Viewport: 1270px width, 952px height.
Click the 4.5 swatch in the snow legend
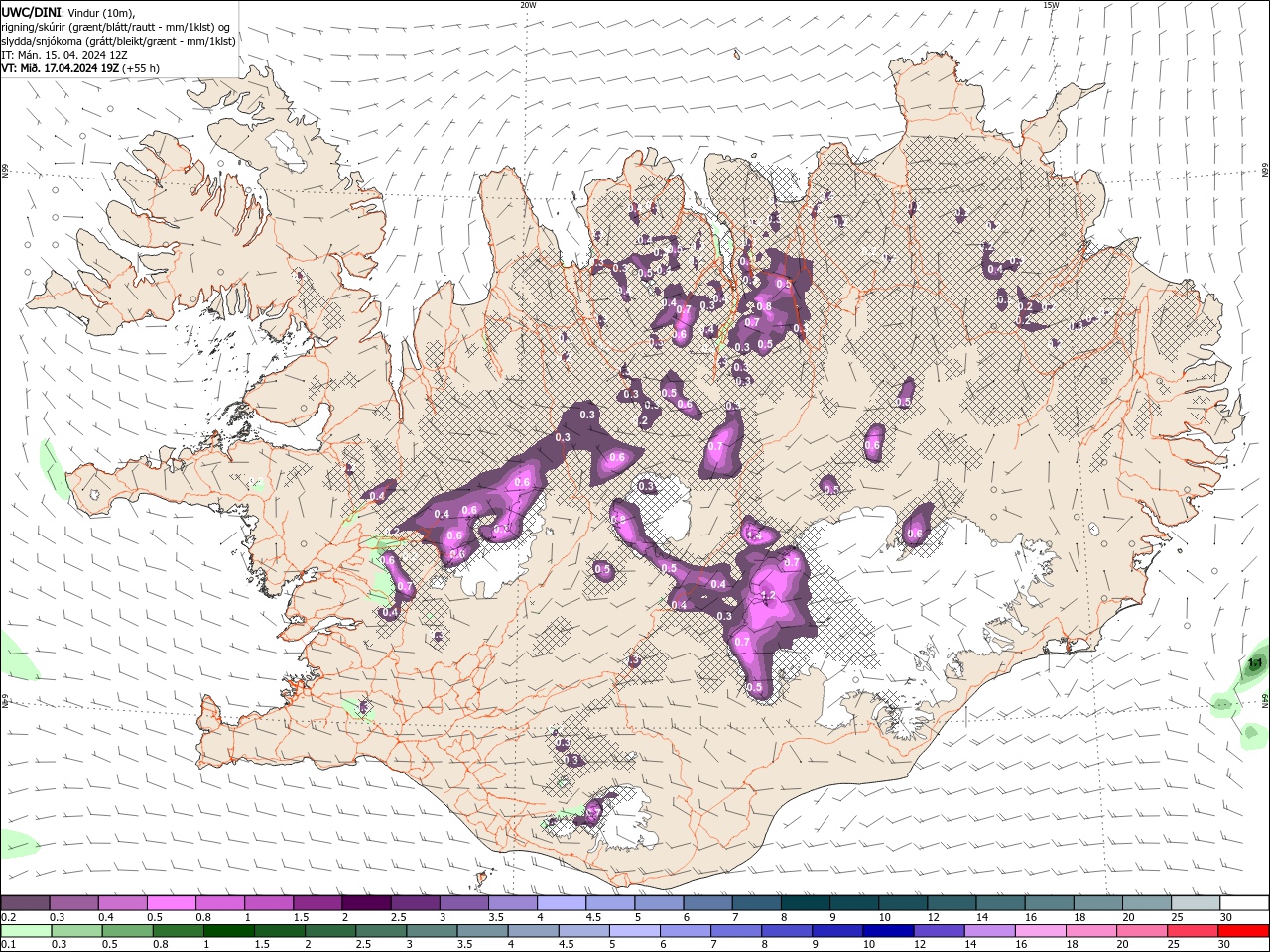pos(610,902)
